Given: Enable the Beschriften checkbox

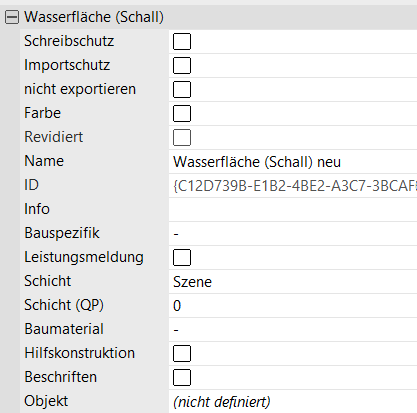Looking at the screenshot, I should [x=182, y=377].
